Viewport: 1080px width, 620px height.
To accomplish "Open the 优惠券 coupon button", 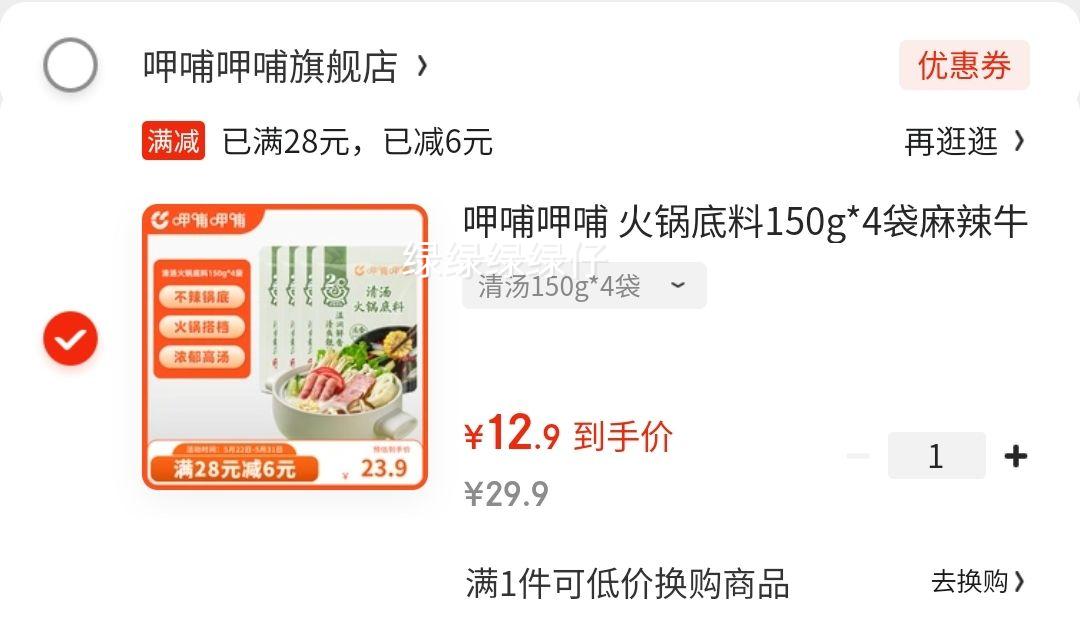I will [x=964, y=65].
